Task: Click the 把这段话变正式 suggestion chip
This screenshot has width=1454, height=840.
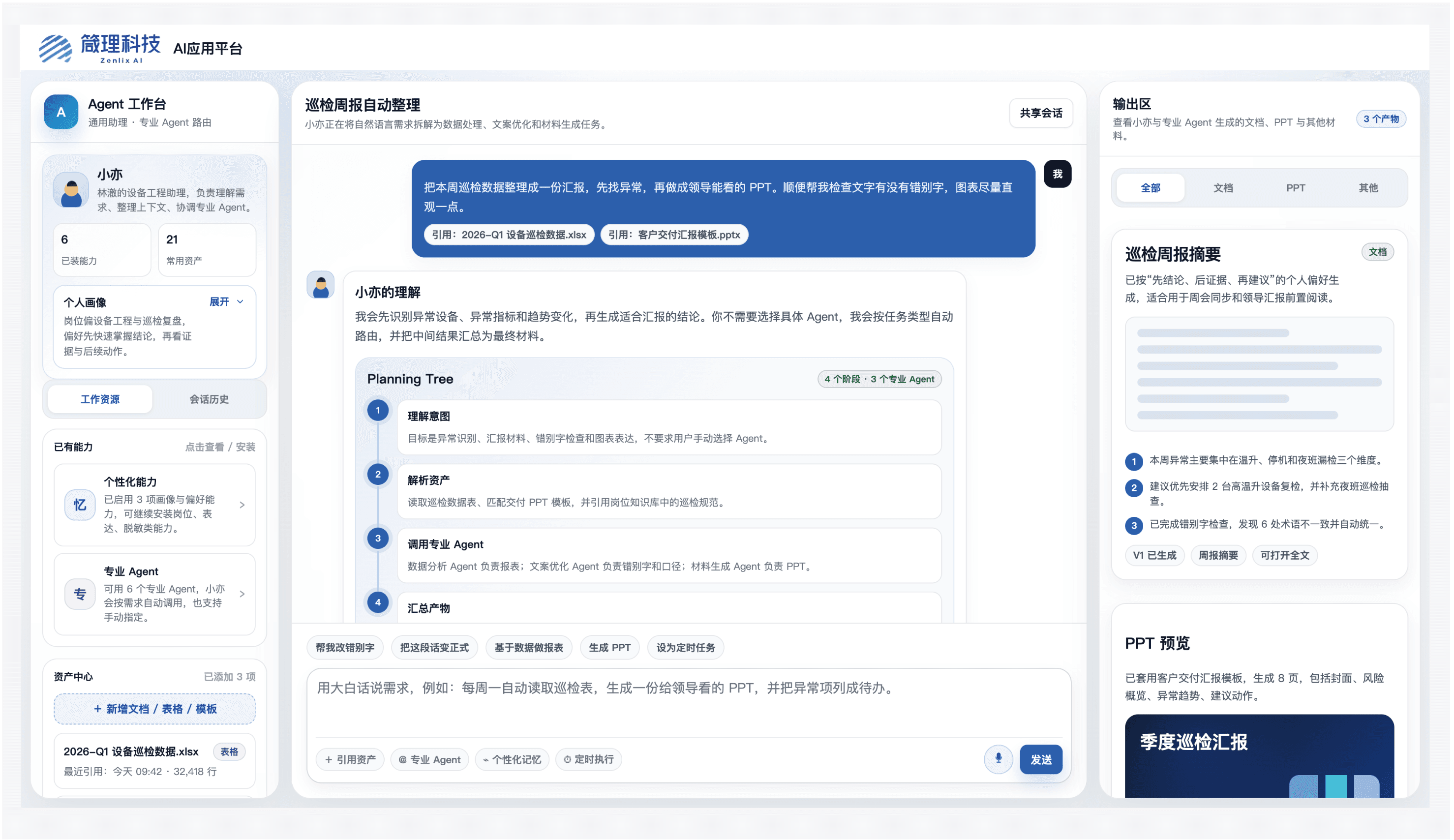Action: coord(434,647)
